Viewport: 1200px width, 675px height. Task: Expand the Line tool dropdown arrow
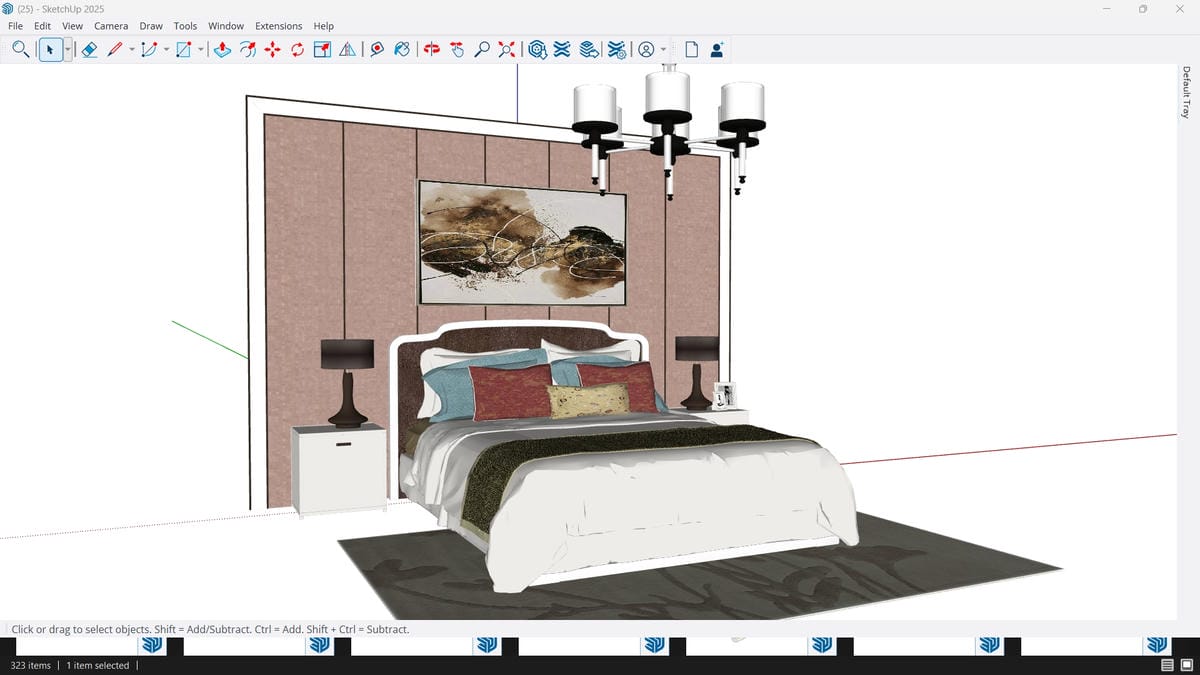coord(132,49)
